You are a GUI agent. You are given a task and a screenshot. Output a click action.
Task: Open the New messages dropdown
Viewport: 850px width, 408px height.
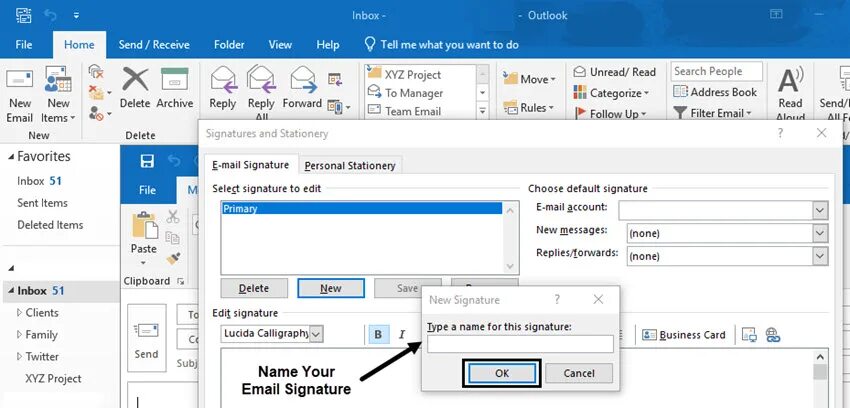pyautogui.click(x=820, y=234)
